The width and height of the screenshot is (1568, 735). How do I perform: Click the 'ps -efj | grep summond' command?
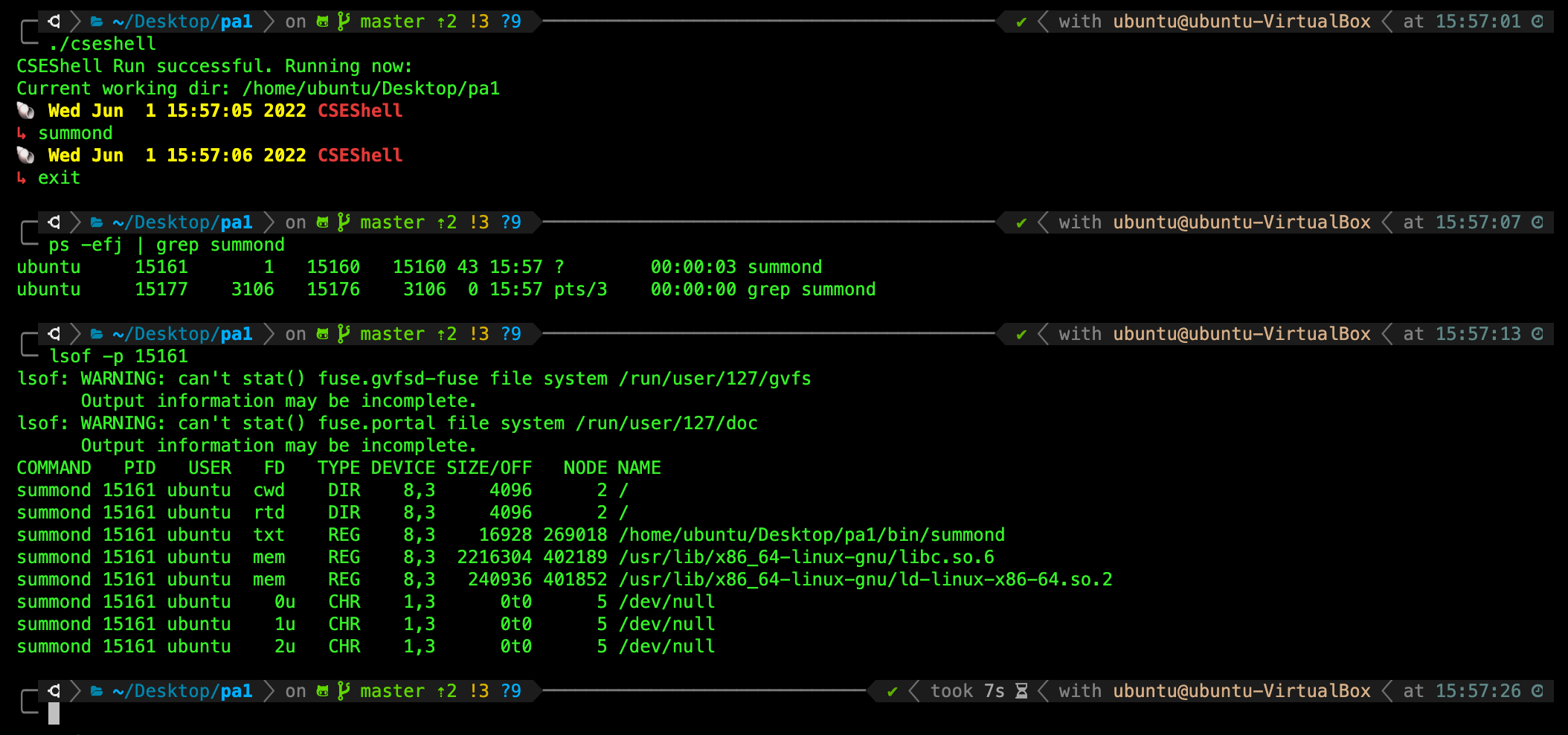166,245
